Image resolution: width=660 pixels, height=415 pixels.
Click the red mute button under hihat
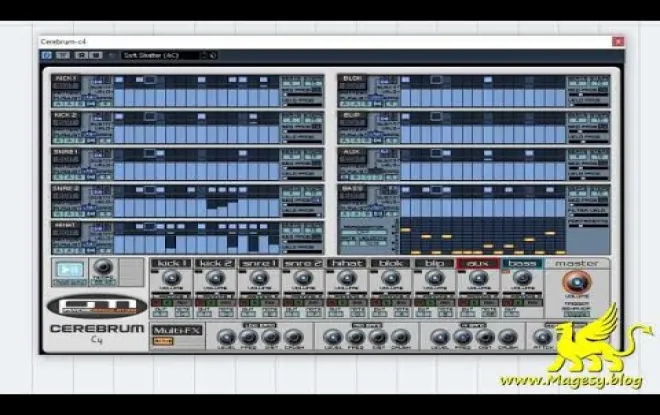tap(332, 303)
